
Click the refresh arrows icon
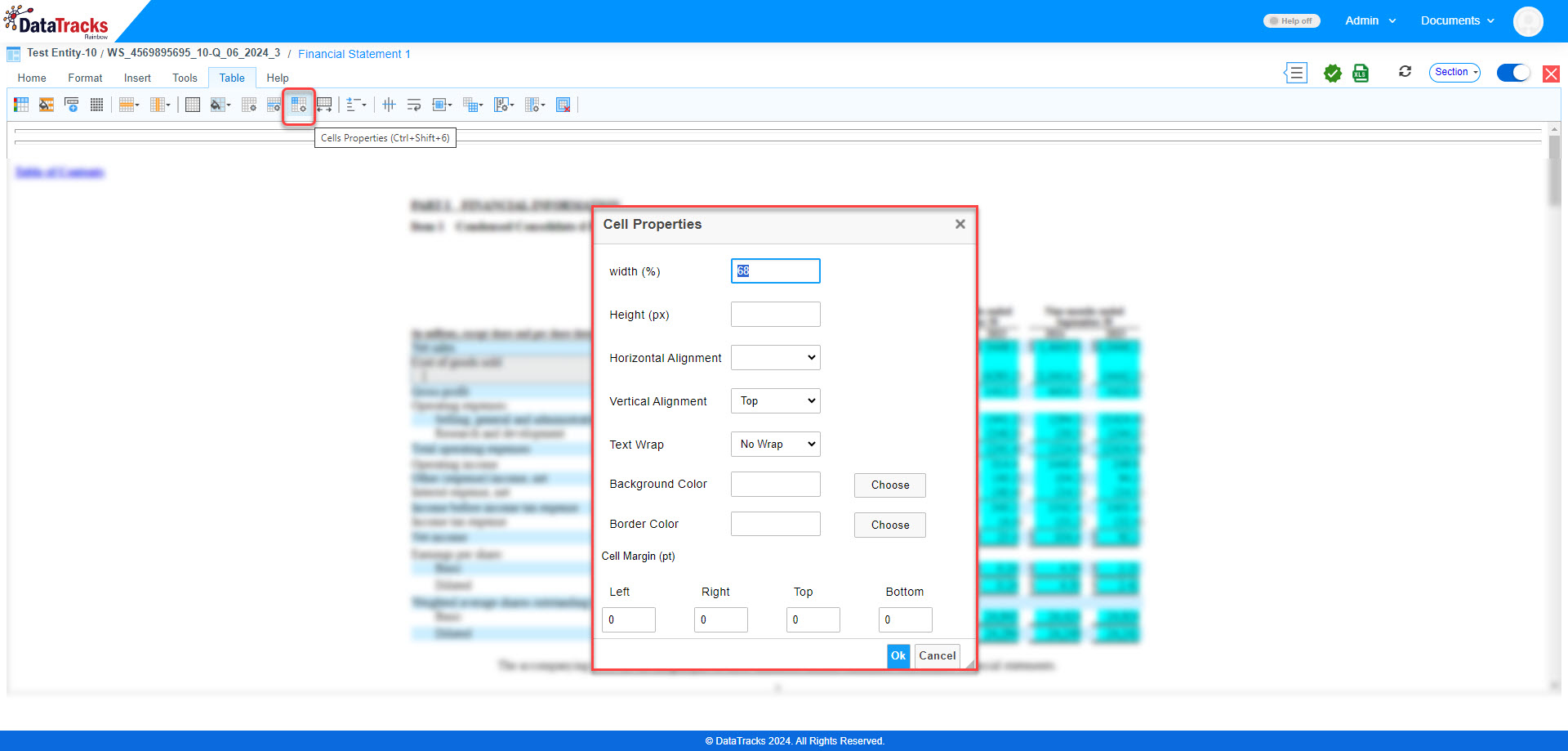click(x=1405, y=72)
